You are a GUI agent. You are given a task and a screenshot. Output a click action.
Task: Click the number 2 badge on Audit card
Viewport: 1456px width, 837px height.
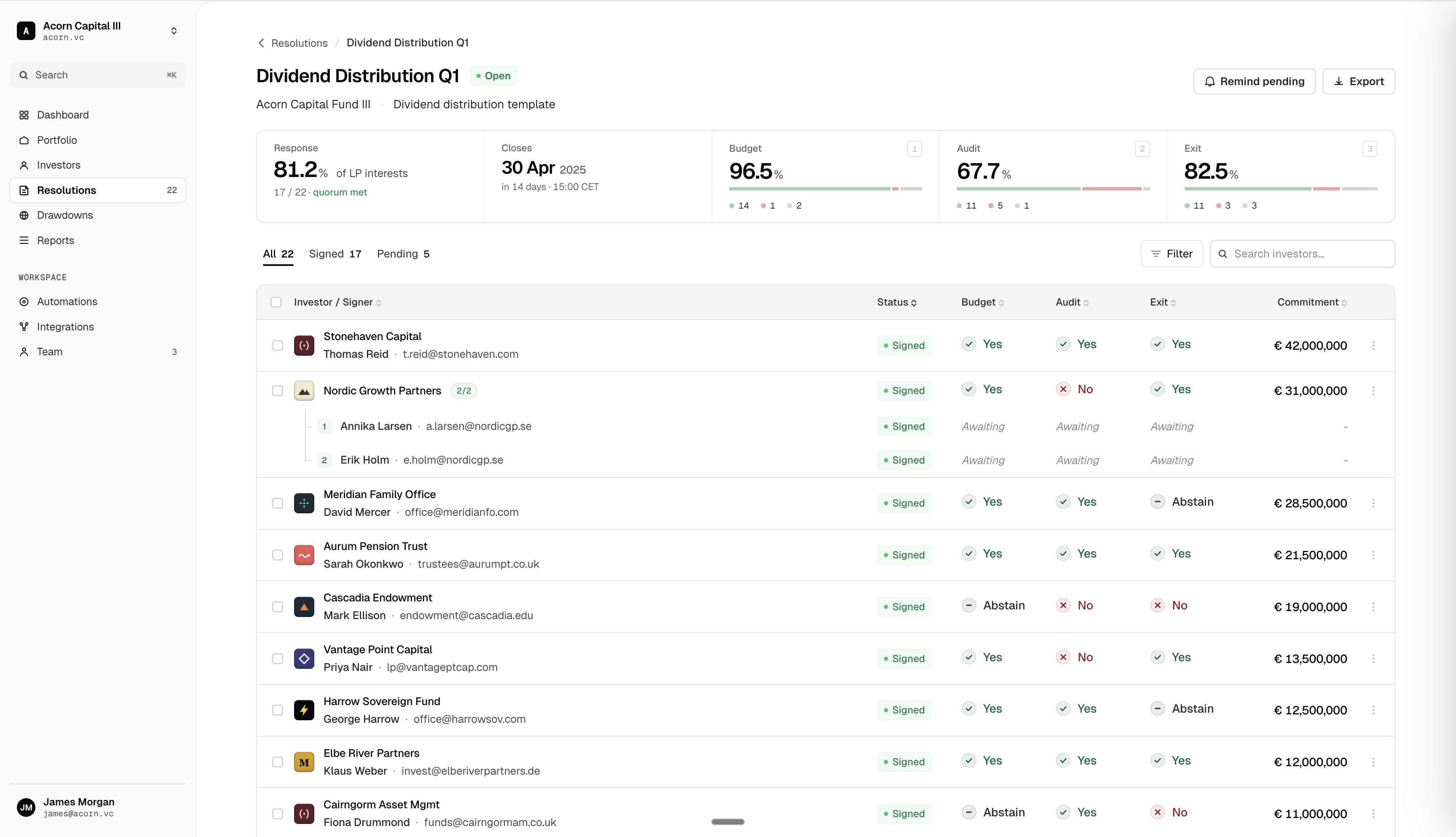[1142, 149]
